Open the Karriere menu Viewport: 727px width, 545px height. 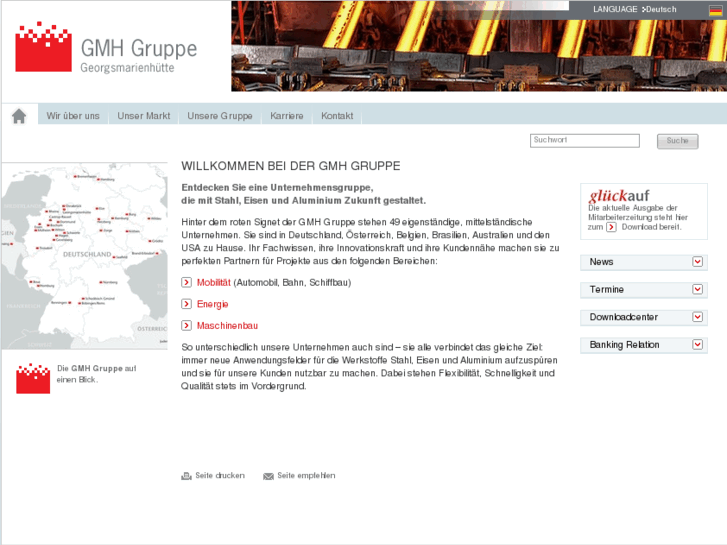click(x=287, y=116)
